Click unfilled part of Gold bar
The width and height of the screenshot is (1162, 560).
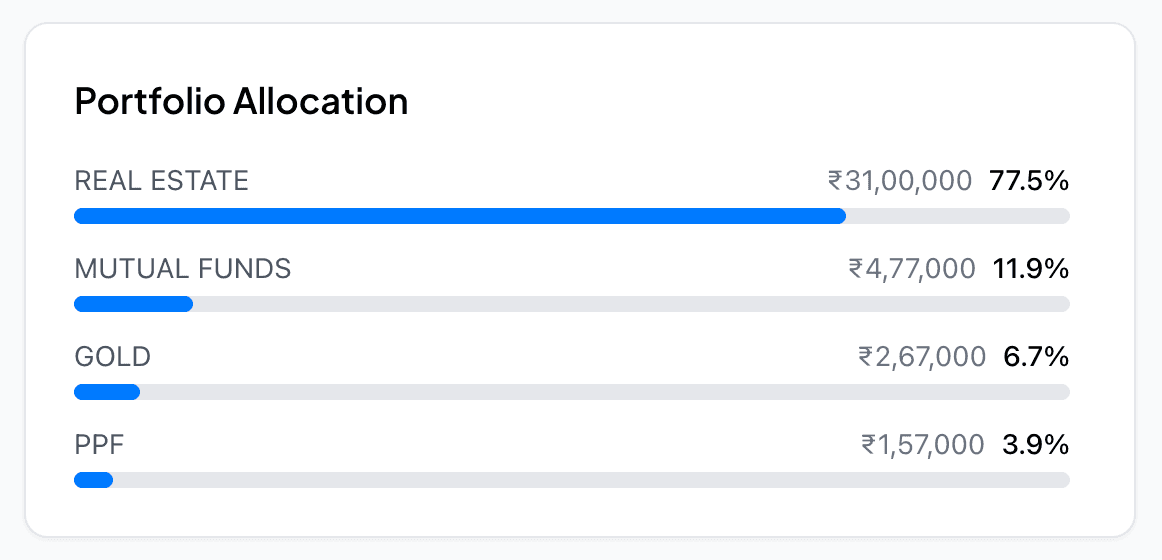[605, 392]
